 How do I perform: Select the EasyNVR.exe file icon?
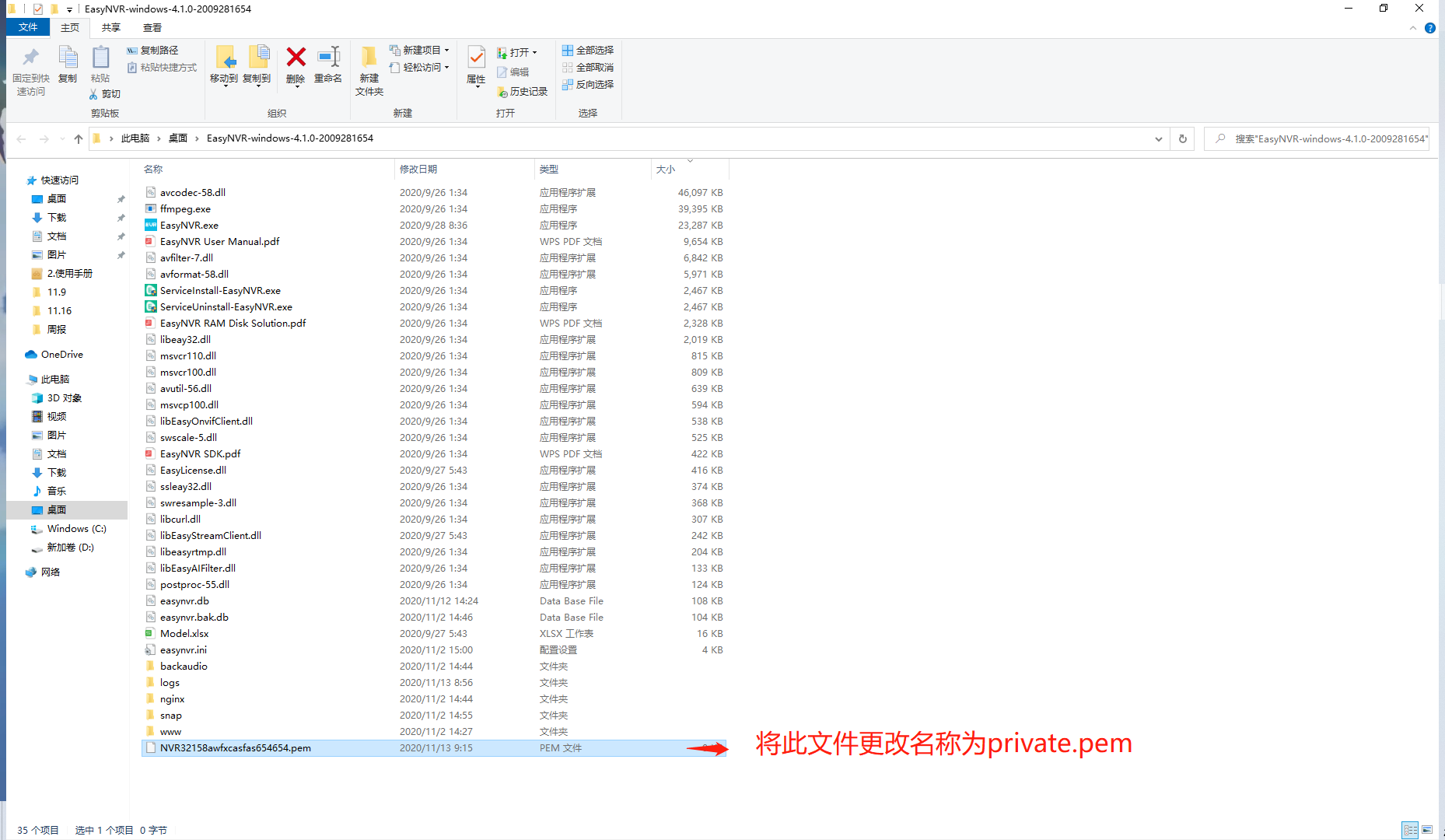click(151, 226)
